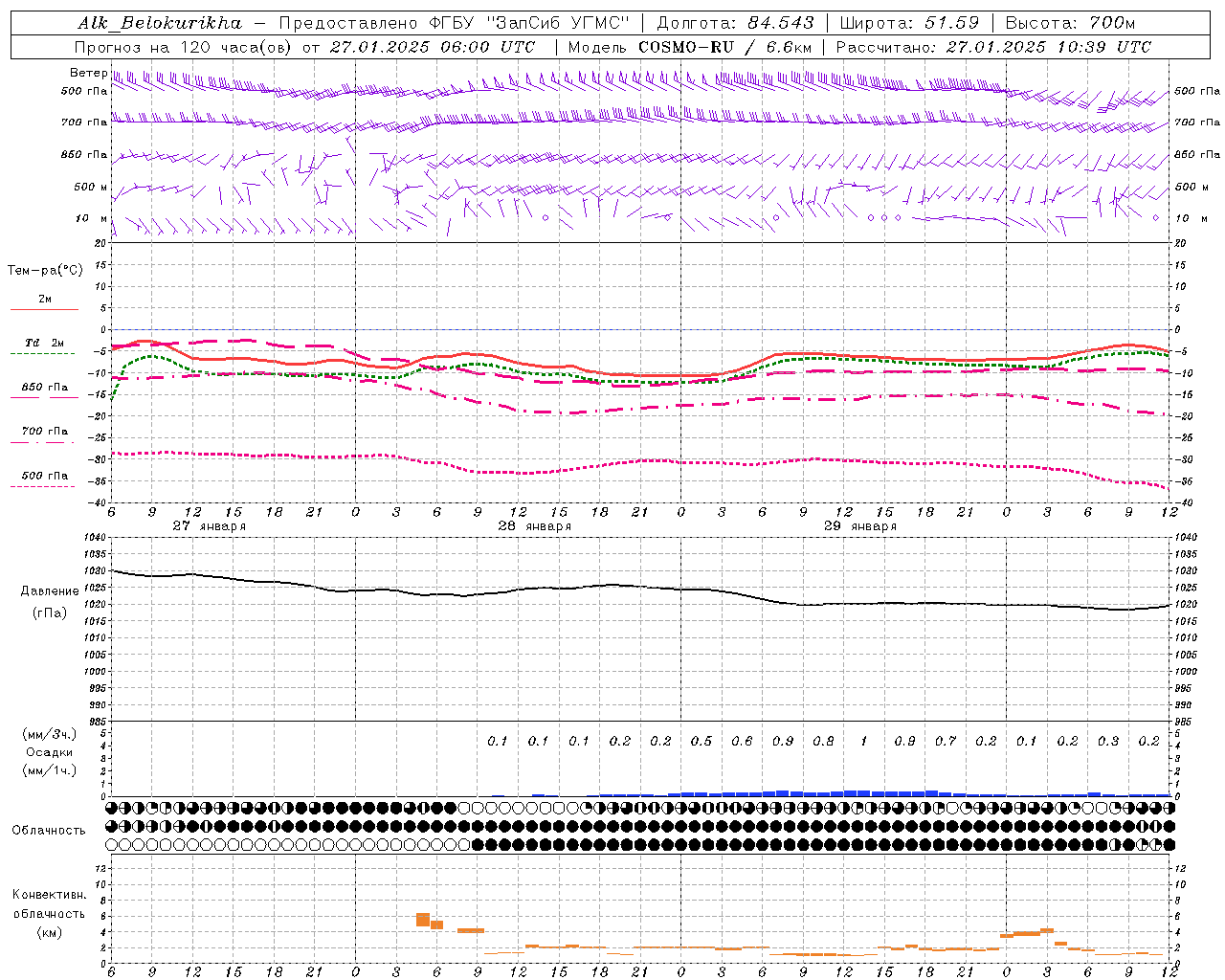Click the '29 января' date label
The width and height of the screenshot is (1225, 980).
[859, 526]
